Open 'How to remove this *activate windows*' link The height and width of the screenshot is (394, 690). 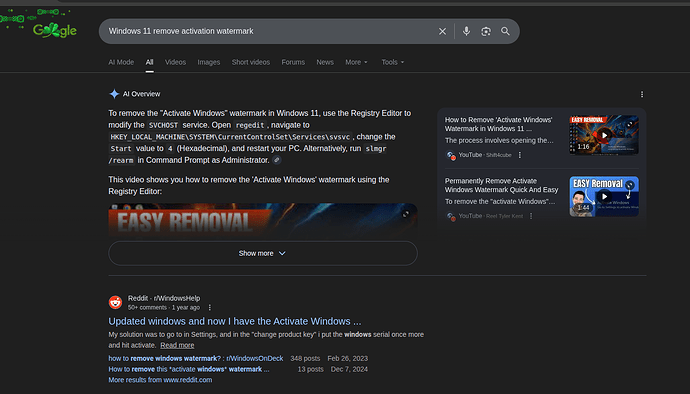189,369
